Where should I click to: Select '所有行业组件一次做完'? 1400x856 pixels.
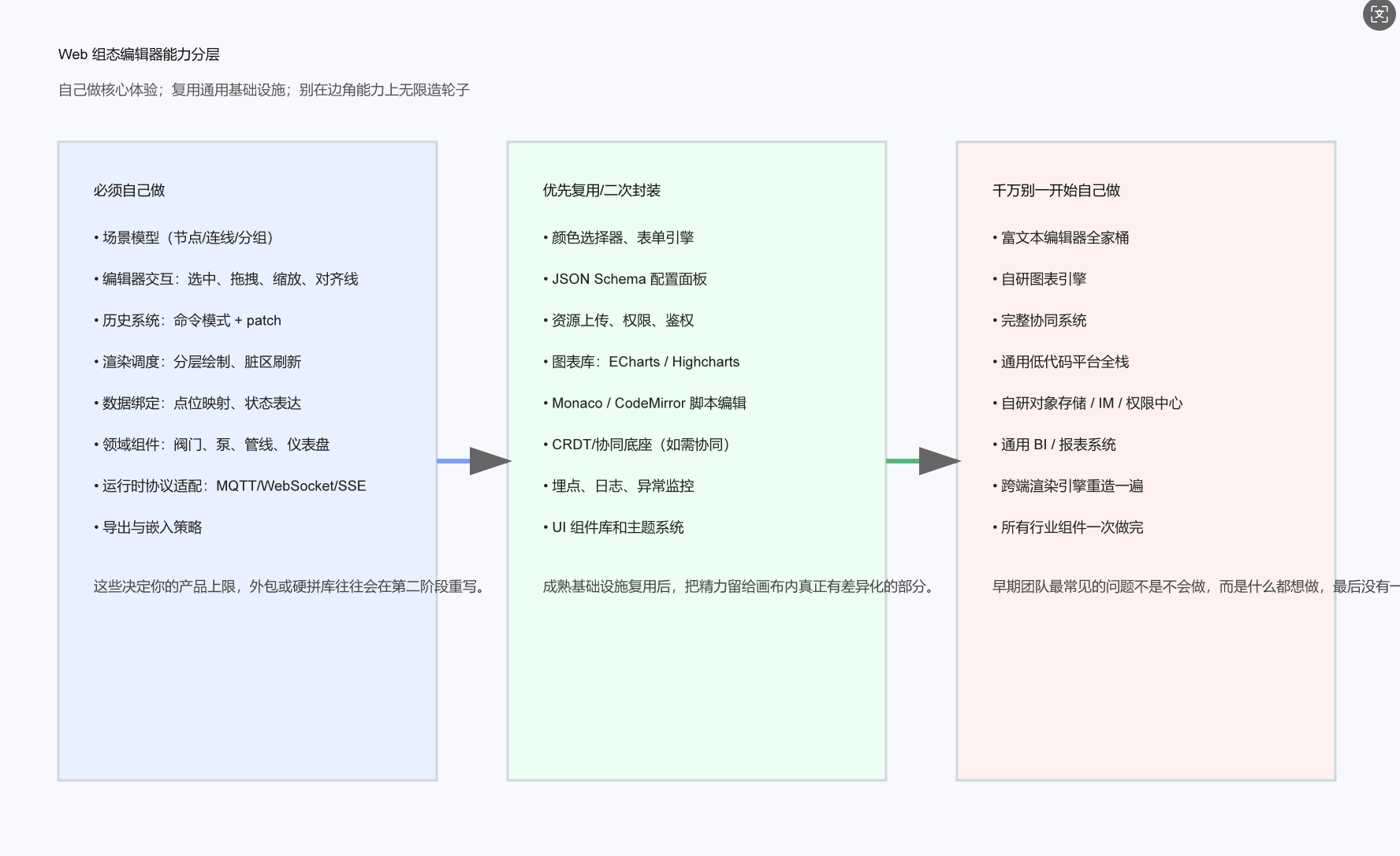tap(1068, 527)
